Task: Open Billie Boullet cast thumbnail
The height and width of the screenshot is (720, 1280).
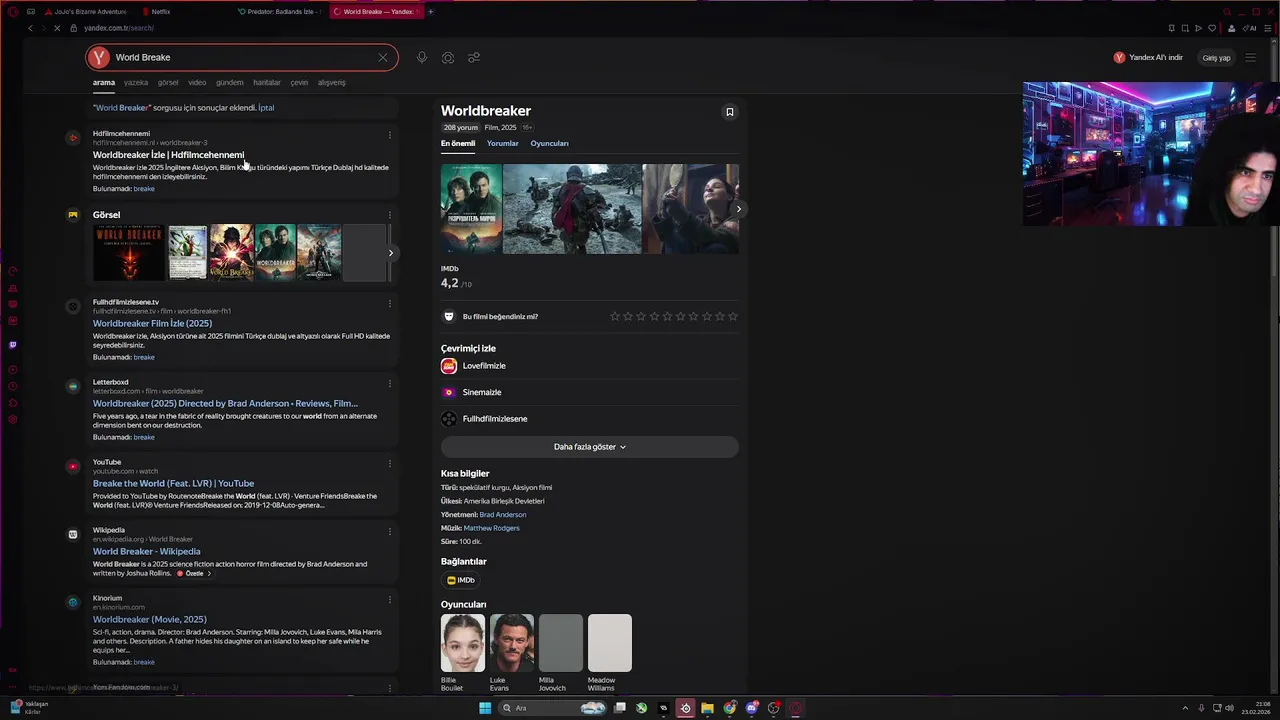Action: click(463, 643)
